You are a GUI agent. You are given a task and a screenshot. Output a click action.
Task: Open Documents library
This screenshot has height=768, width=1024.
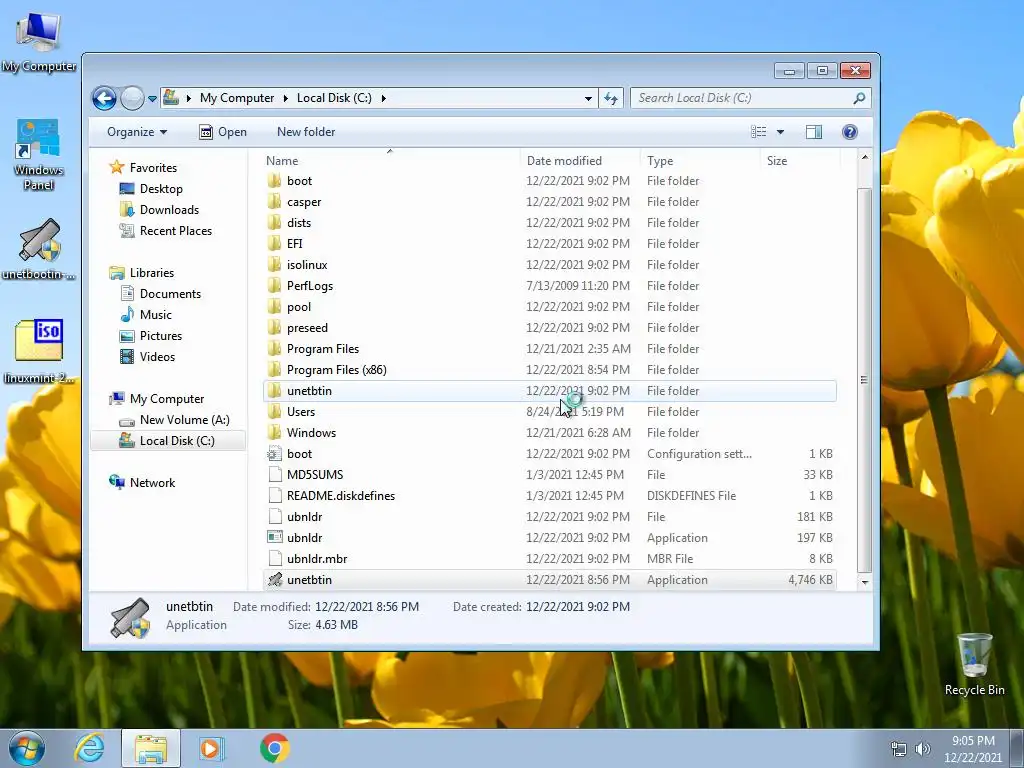(170, 294)
